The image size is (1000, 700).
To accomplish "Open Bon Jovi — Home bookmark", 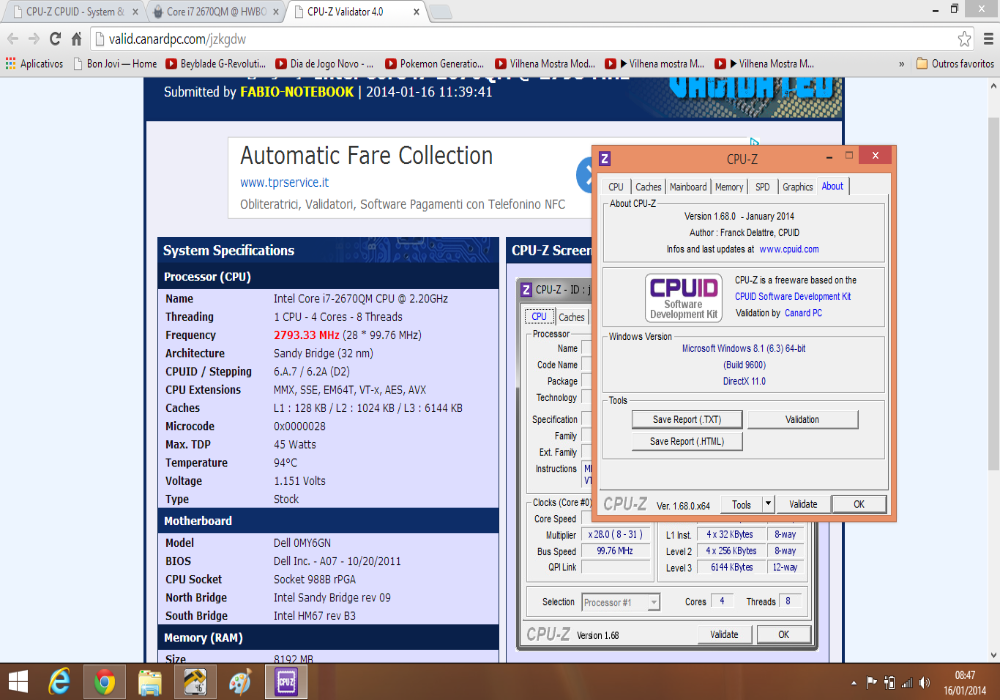I will (x=115, y=64).
